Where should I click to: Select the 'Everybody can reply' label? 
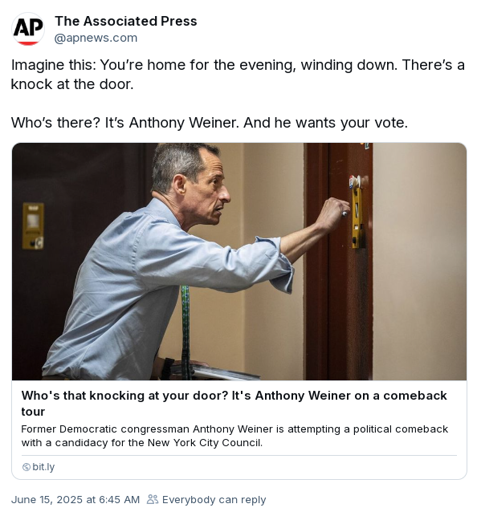214,500
